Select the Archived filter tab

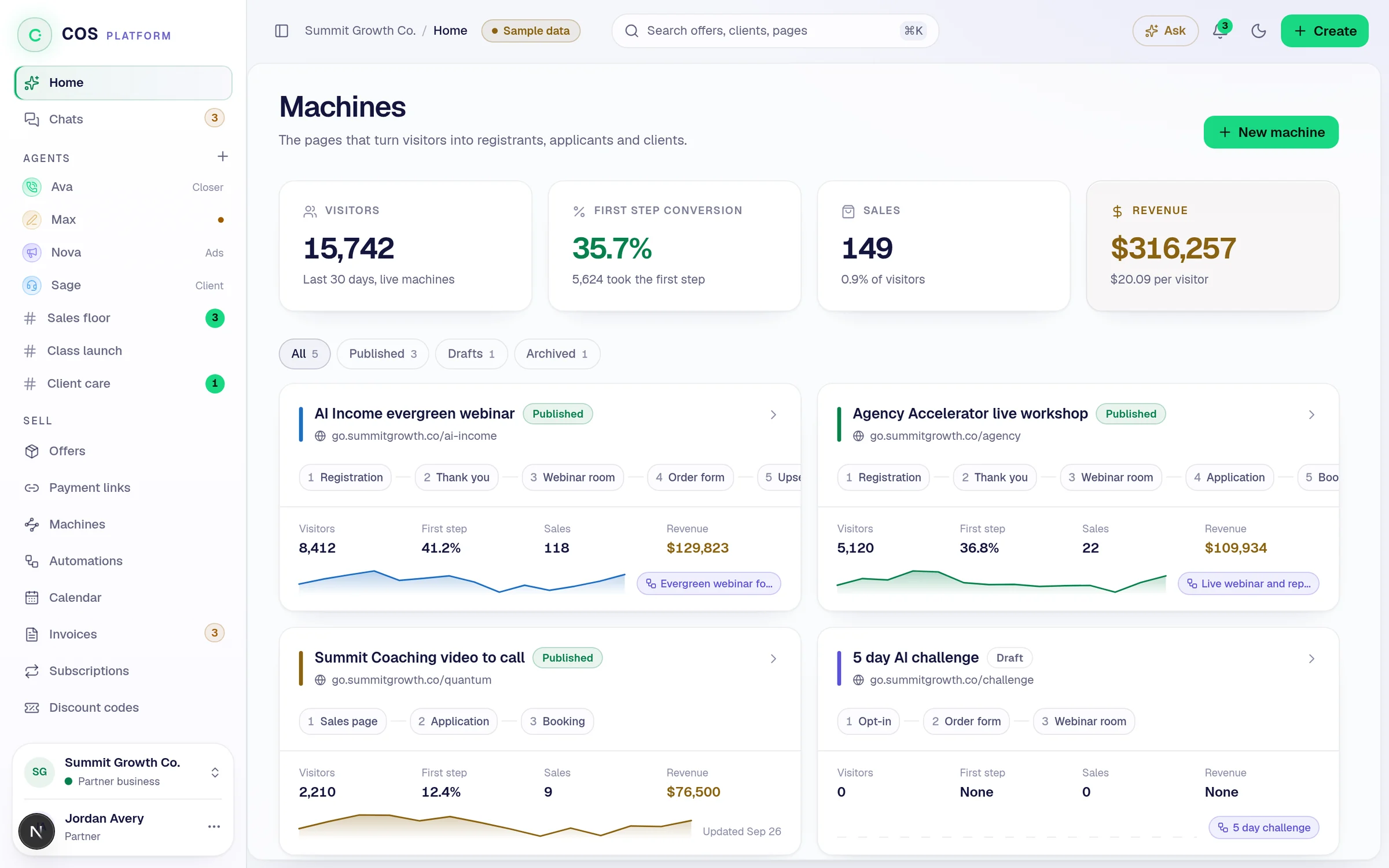click(557, 354)
